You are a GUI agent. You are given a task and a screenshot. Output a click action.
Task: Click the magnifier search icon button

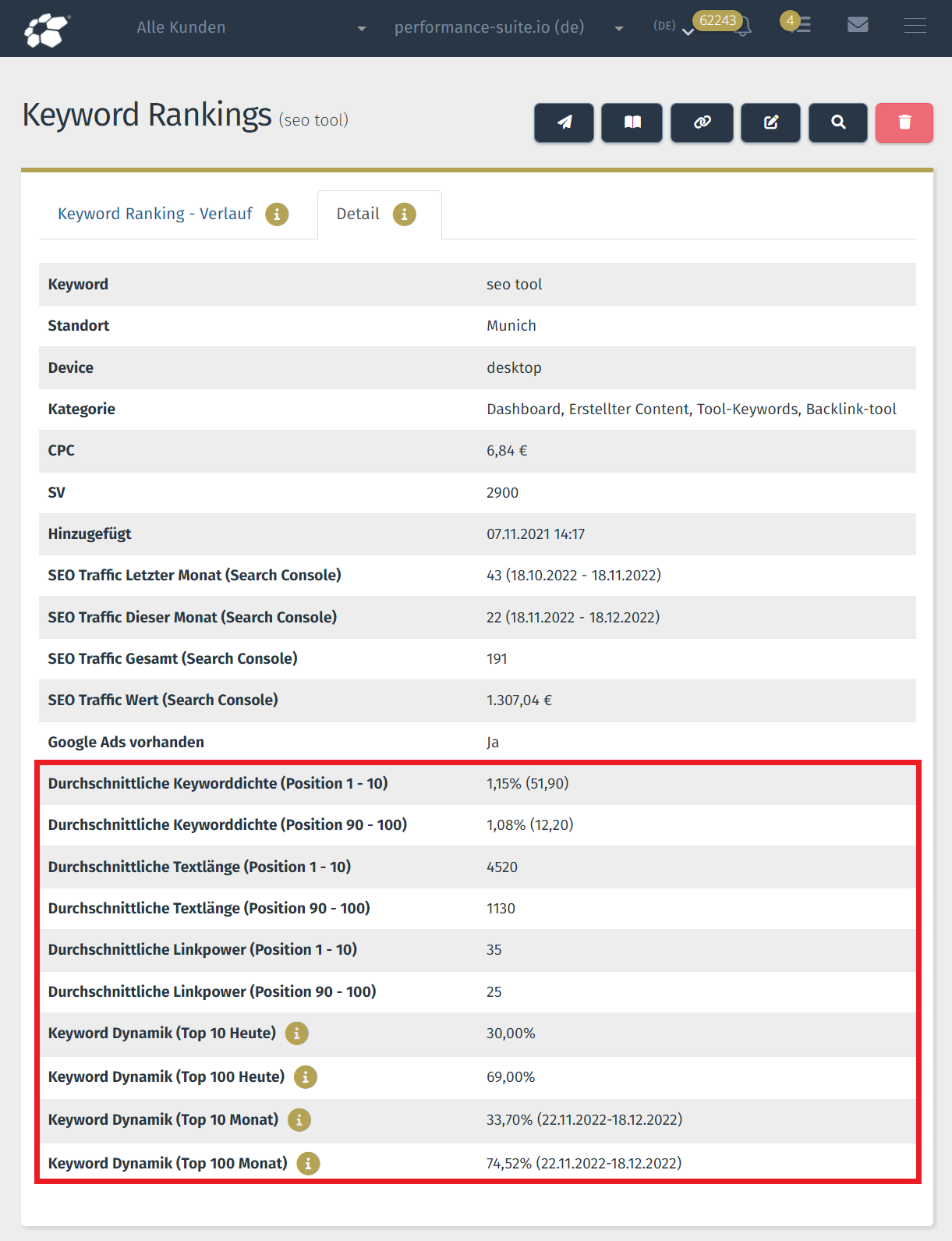(x=838, y=122)
